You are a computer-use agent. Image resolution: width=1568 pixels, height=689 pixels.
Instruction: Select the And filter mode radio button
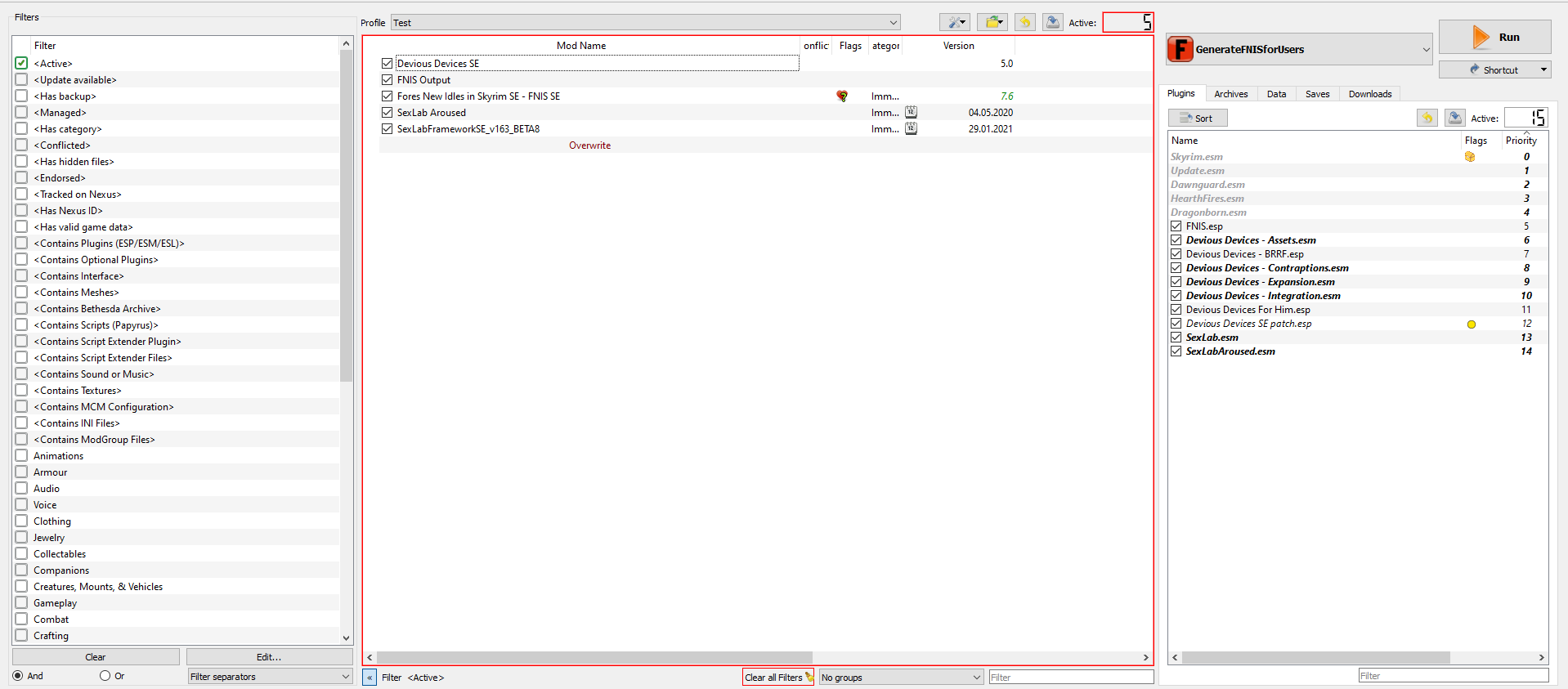coord(18,676)
